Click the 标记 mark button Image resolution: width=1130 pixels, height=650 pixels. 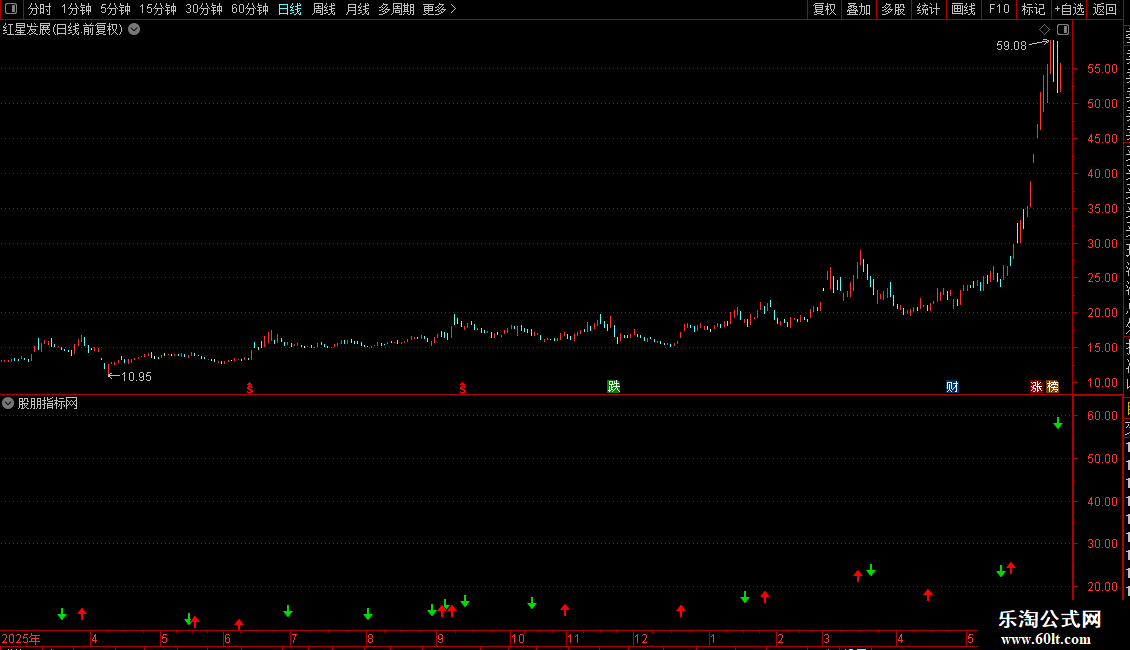pyautogui.click(x=1033, y=9)
